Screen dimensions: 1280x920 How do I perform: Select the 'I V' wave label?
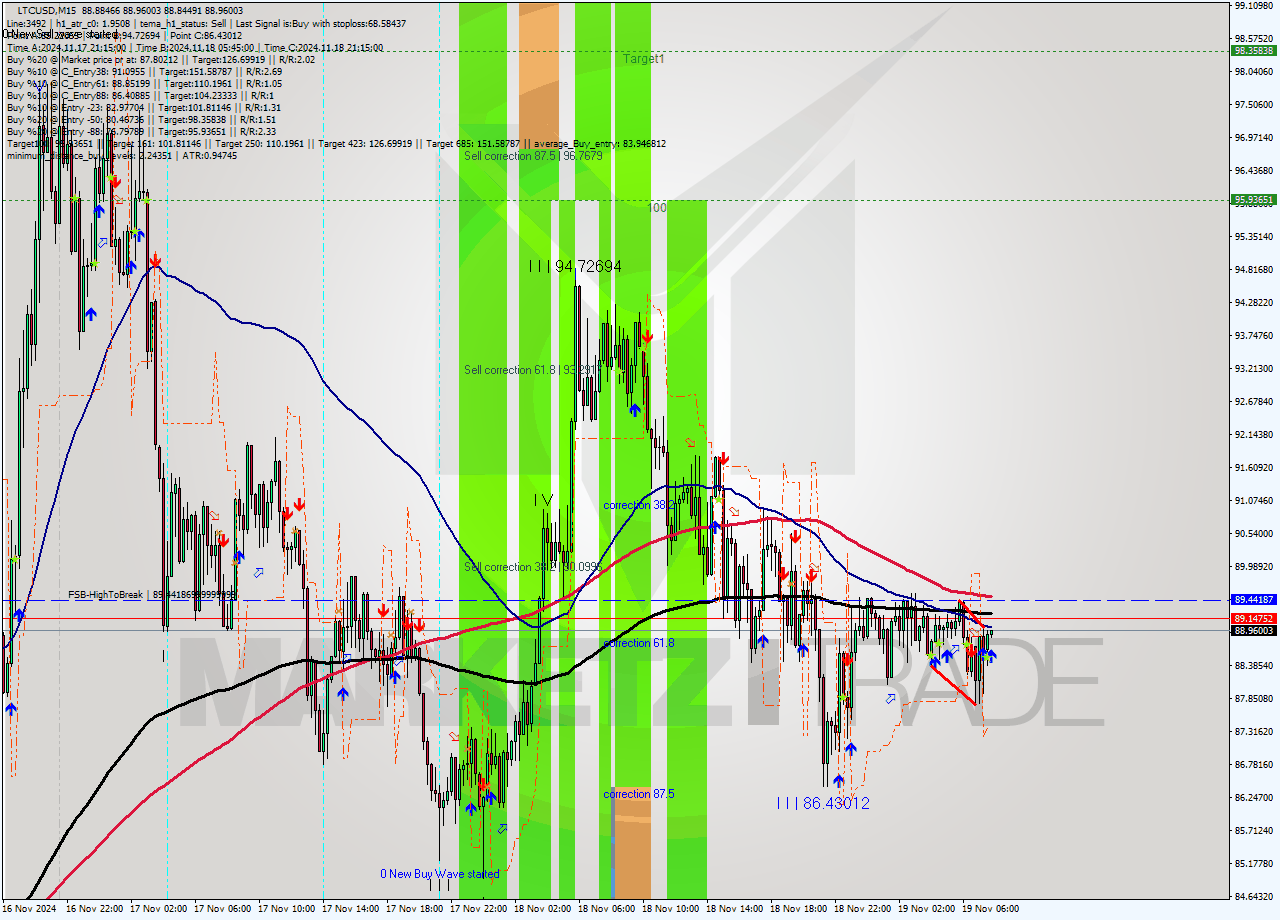[x=543, y=499]
